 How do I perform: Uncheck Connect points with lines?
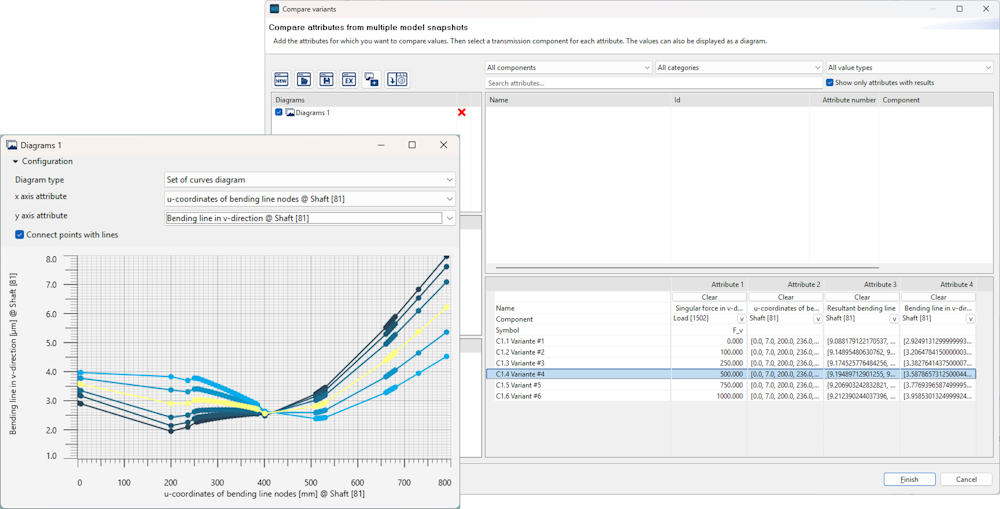19,235
